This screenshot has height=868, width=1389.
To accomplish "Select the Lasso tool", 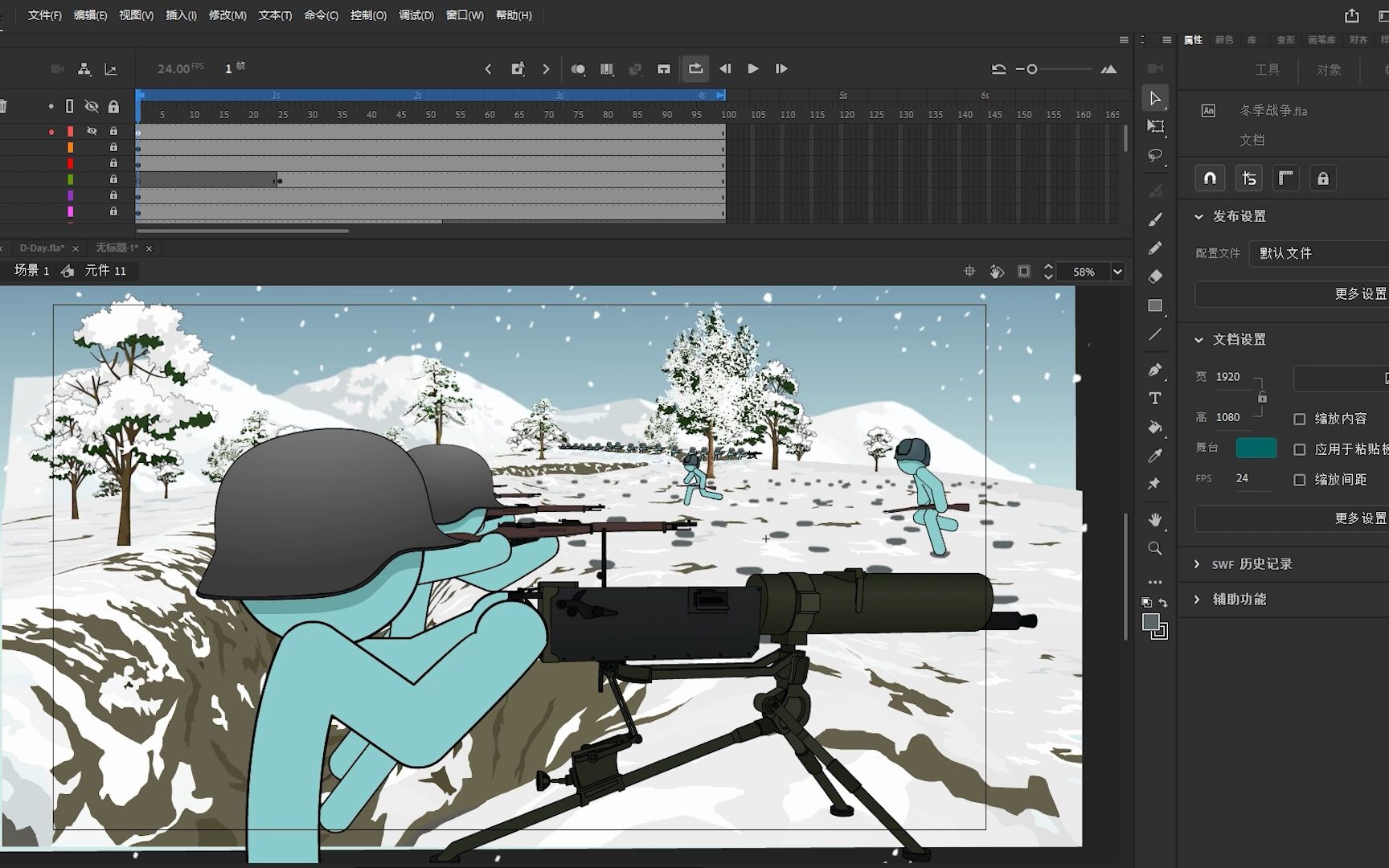I will coord(1155,155).
